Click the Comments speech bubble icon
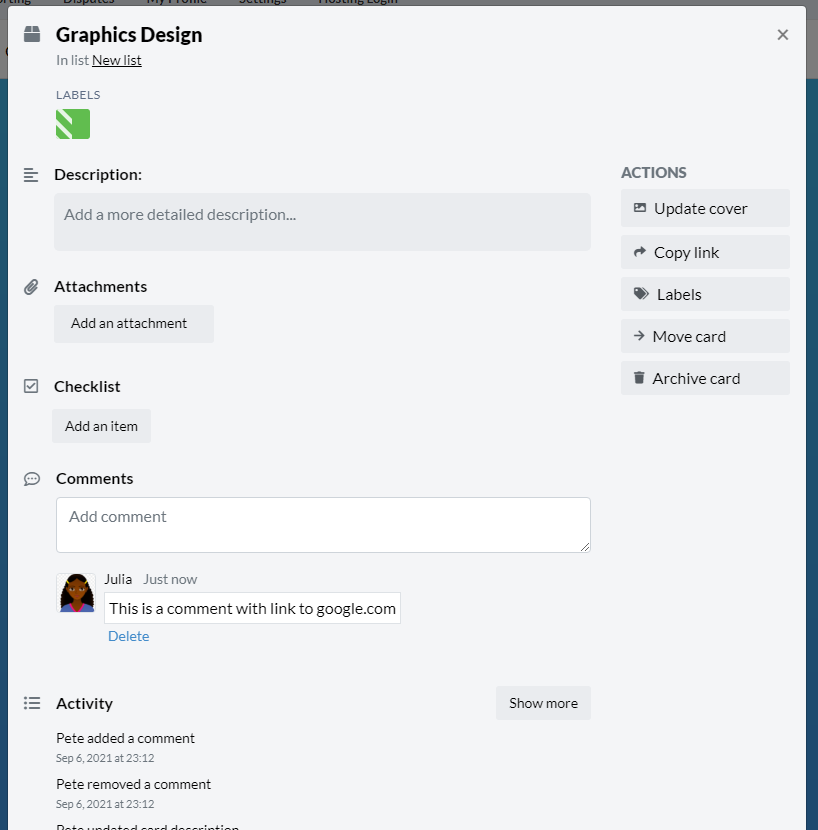This screenshot has width=818, height=830. coord(32,479)
